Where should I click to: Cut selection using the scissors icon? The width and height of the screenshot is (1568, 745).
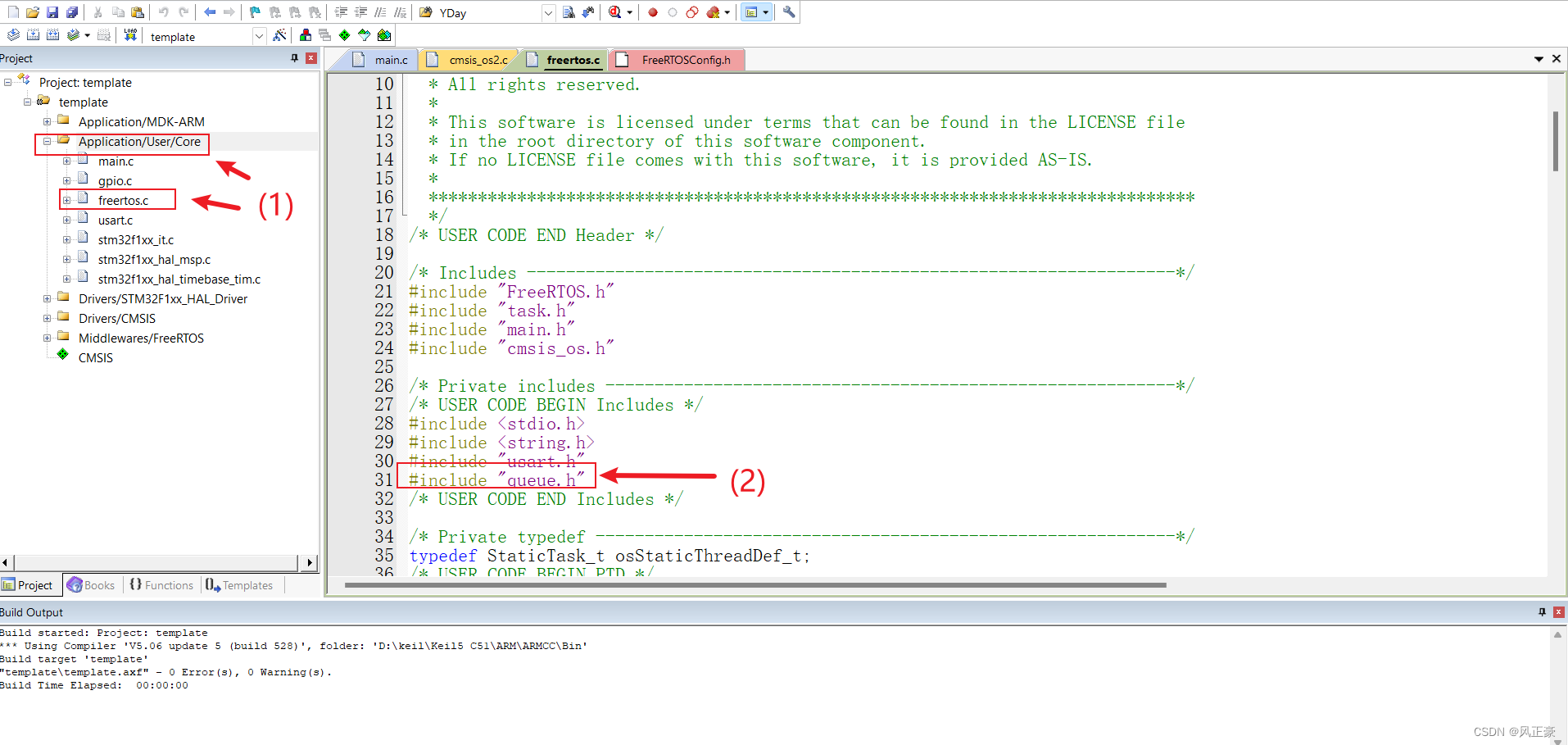(97, 12)
